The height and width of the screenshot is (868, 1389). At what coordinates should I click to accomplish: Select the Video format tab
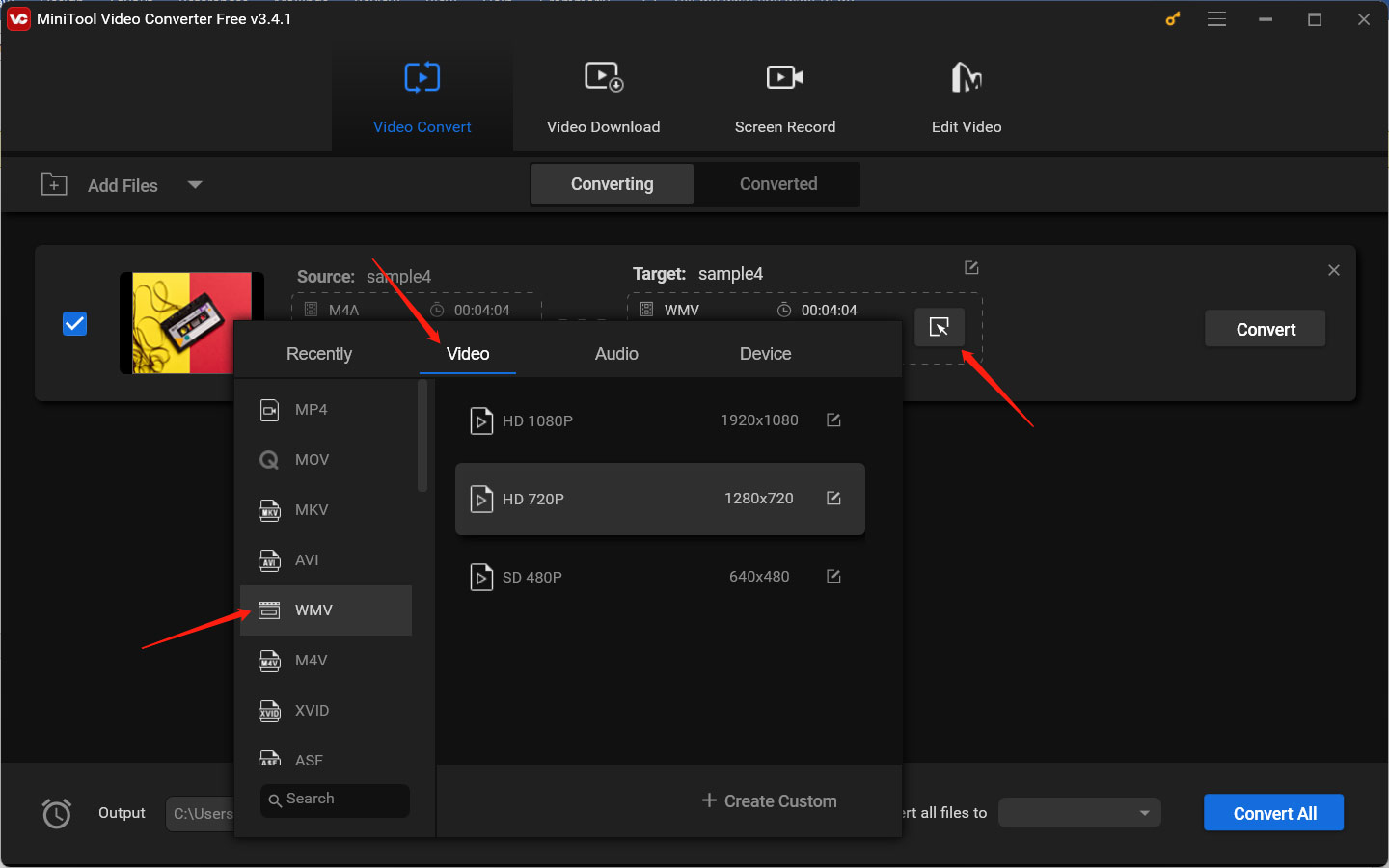468,354
